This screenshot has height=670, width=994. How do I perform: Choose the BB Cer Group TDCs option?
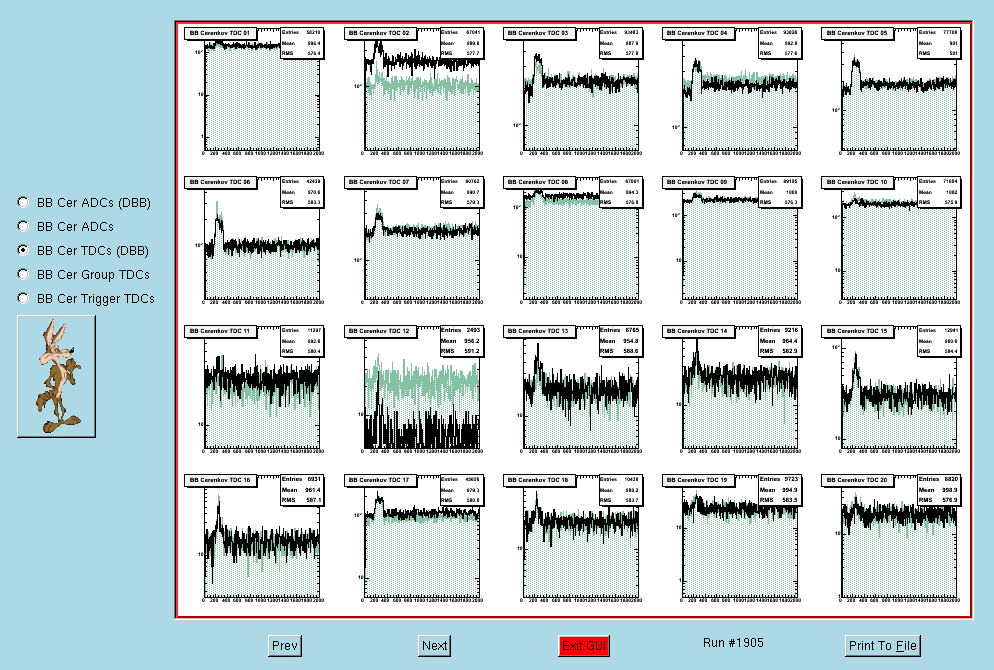pos(23,274)
